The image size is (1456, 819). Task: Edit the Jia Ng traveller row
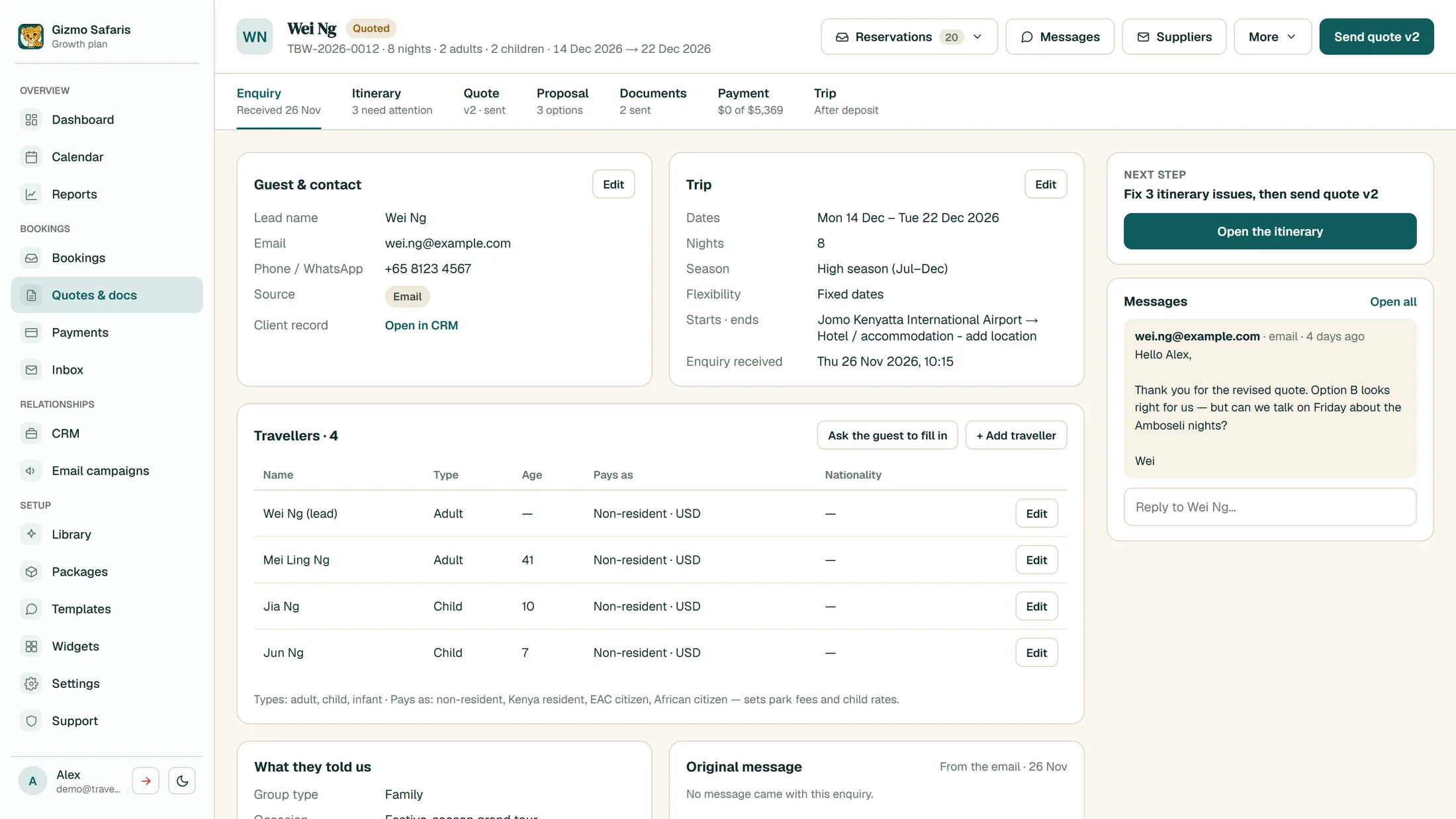(1036, 606)
